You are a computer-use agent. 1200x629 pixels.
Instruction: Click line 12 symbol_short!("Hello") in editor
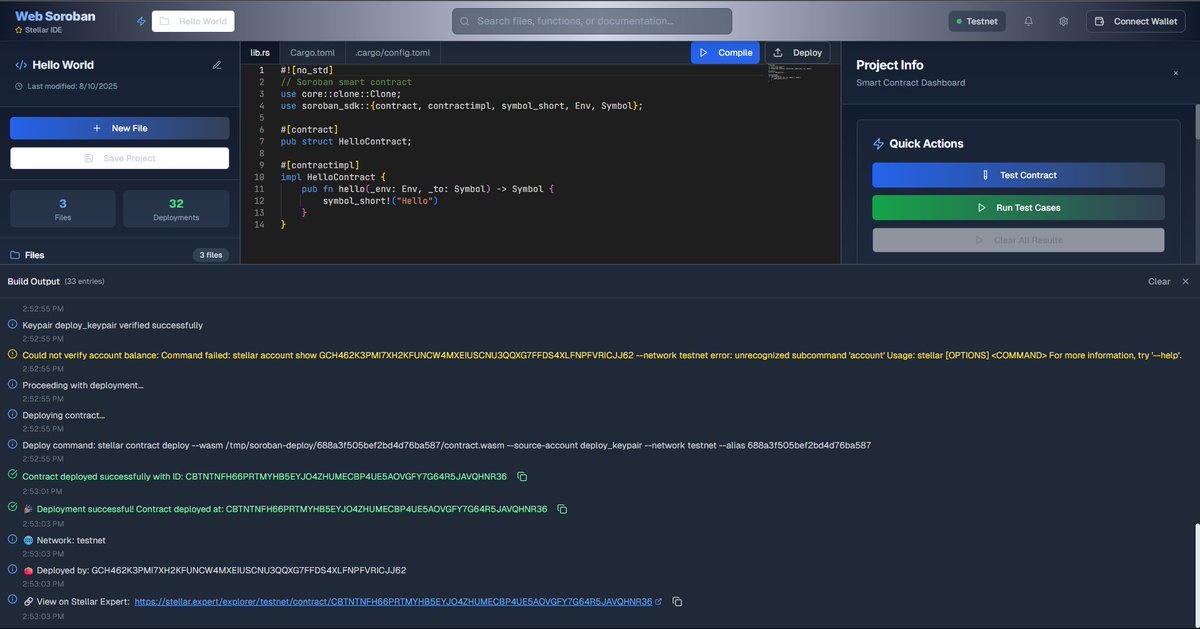(x=380, y=201)
